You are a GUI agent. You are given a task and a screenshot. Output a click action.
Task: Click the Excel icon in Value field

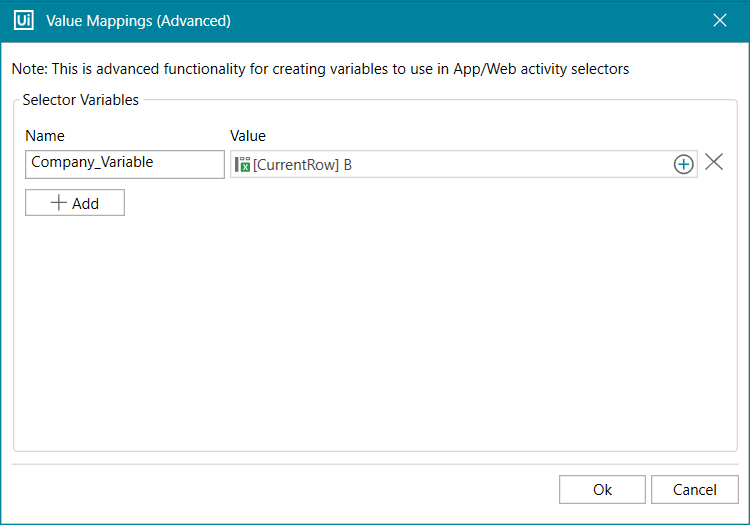click(x=242, y=165)
